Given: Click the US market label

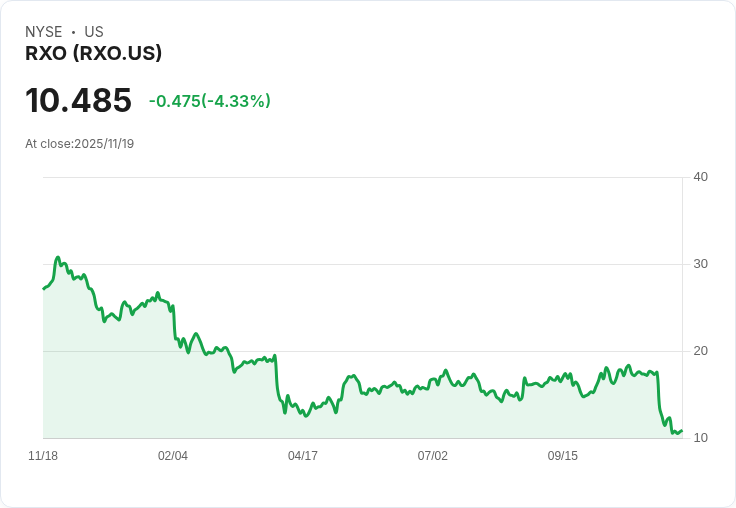Looking at the screenshot, I should click(x=94, y=32).
